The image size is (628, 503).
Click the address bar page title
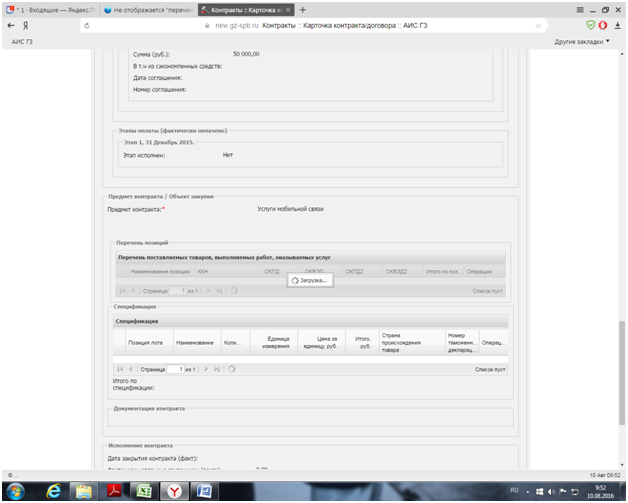coord(345,26)
